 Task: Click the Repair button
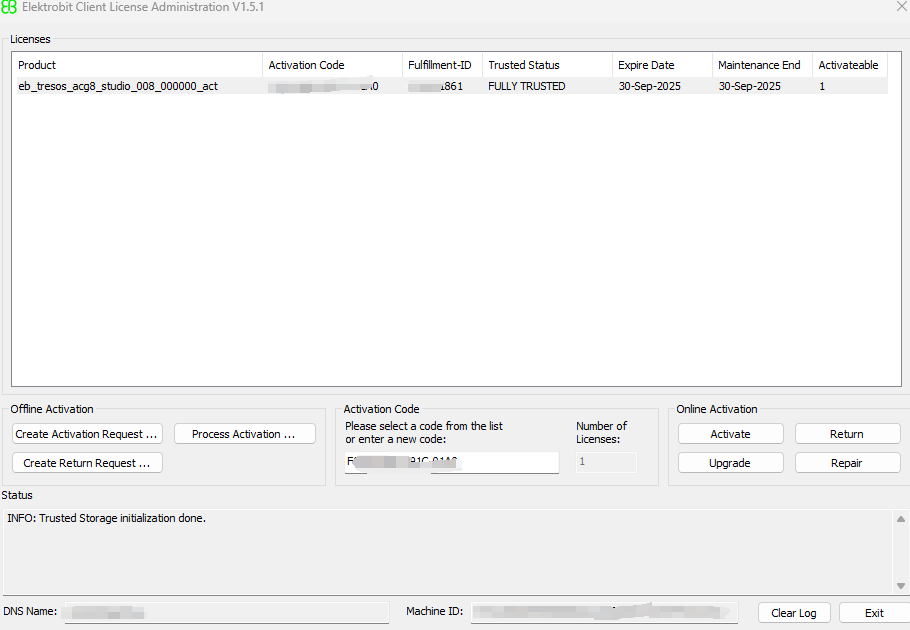[x=847, y=462]
